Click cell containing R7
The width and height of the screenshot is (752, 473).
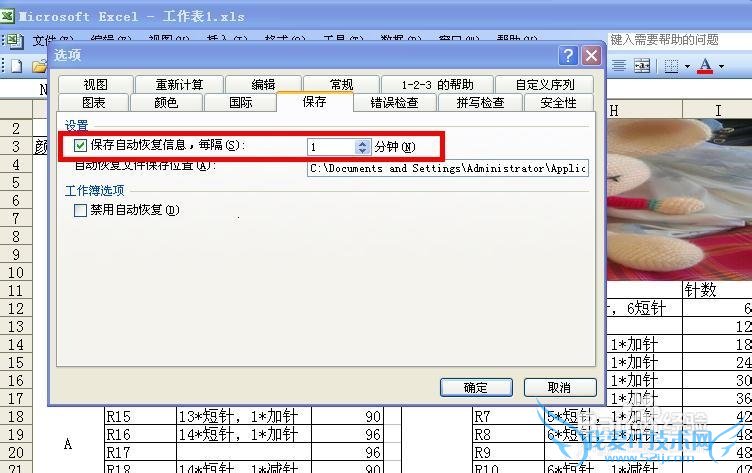(x=508, y=416)
